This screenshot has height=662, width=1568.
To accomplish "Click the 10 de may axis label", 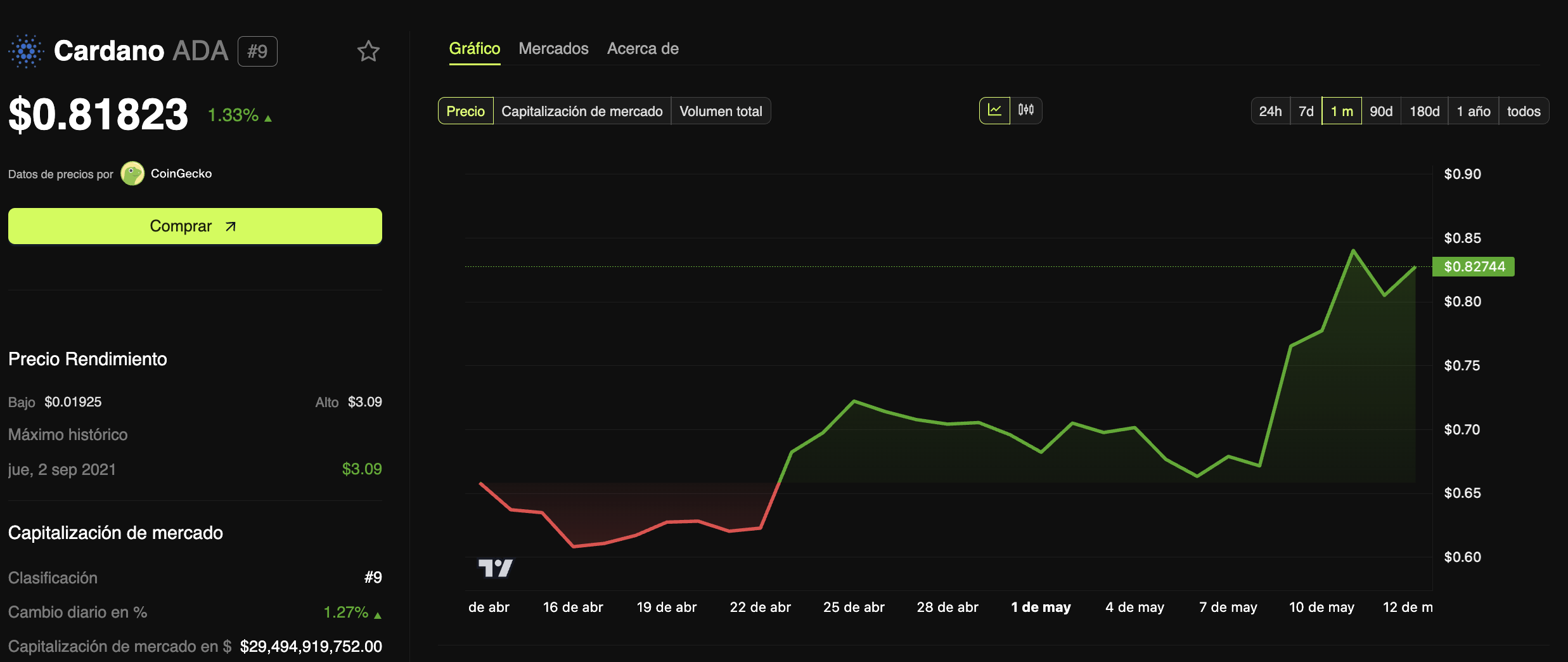I will click(x=1321, y=607).
